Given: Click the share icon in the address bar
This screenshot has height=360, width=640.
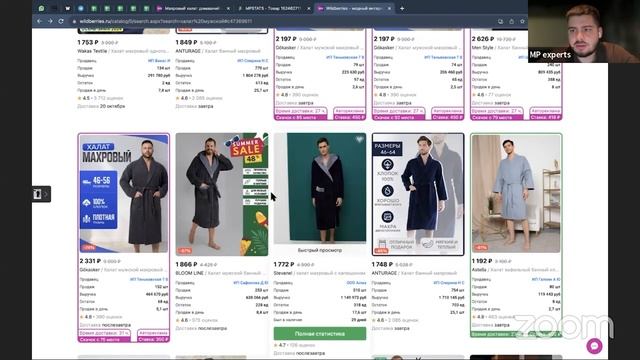Looking at the screenshot, I should pyautogui.click(x=511, y=21).
